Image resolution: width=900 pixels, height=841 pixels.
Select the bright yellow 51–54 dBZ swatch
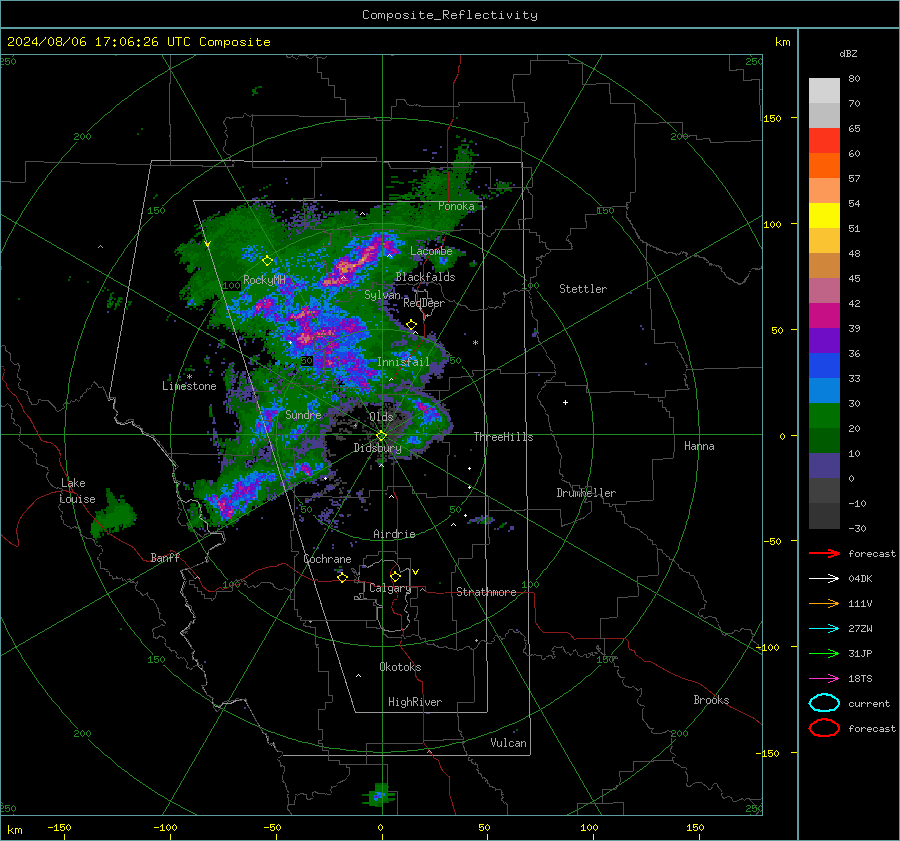(824, 216)
